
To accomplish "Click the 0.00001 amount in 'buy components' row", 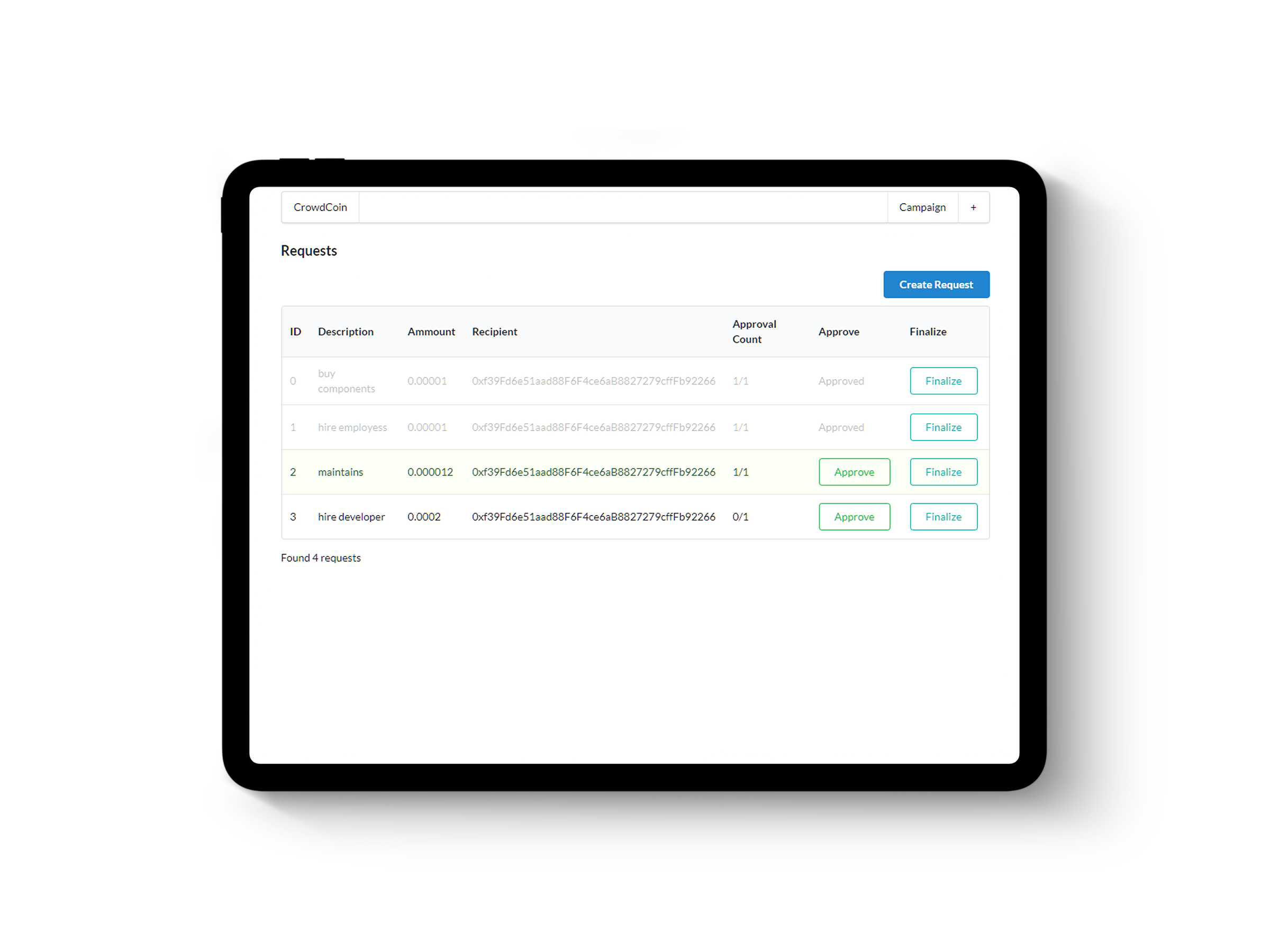I will pyautogui.click(x=427, y=381).
